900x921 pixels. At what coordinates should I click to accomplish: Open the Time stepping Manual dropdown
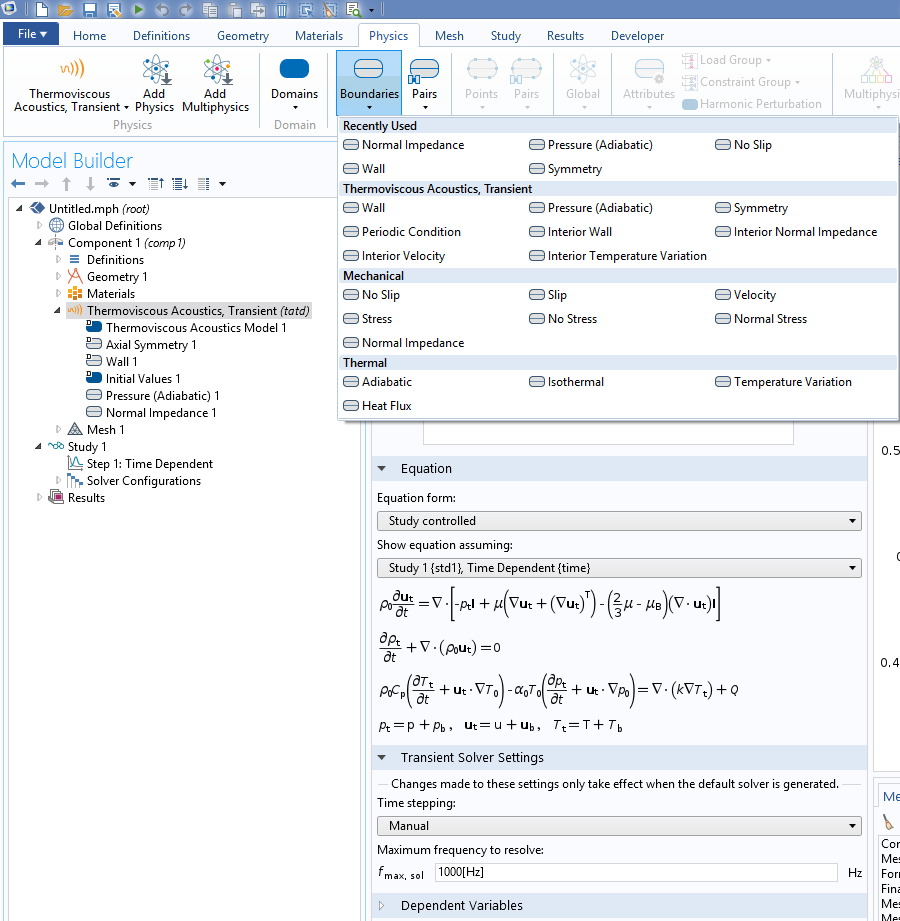point(618,826)
